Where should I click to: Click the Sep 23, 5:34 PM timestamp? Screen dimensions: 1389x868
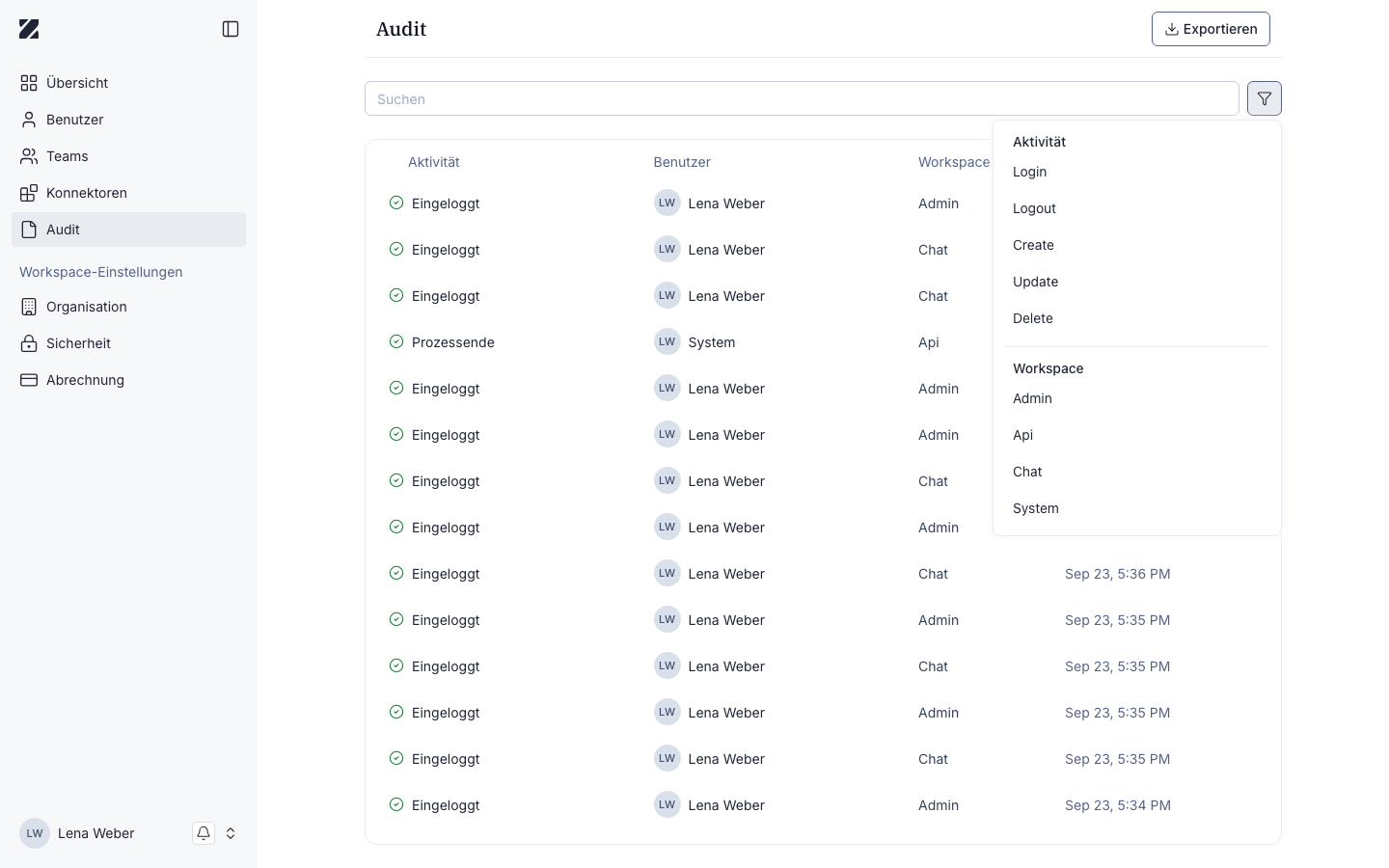click(1118, 805)
